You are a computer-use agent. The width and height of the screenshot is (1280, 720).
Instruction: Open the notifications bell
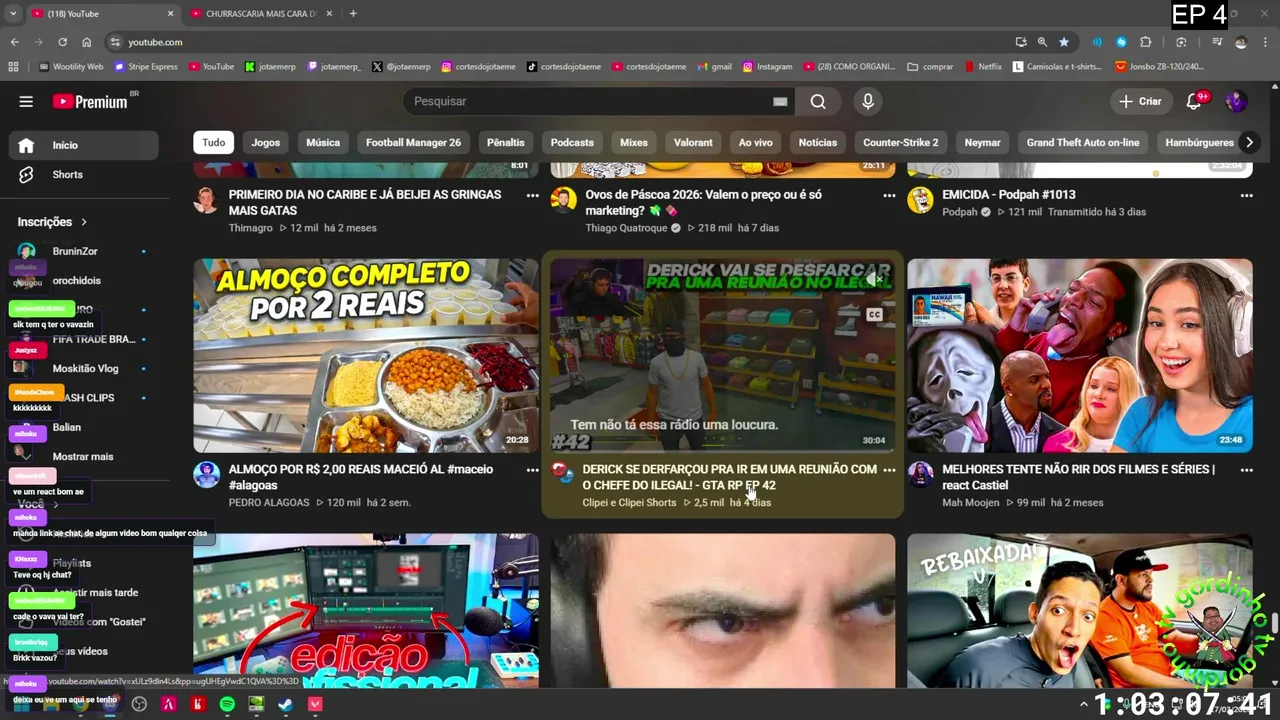pos(1194,101)
